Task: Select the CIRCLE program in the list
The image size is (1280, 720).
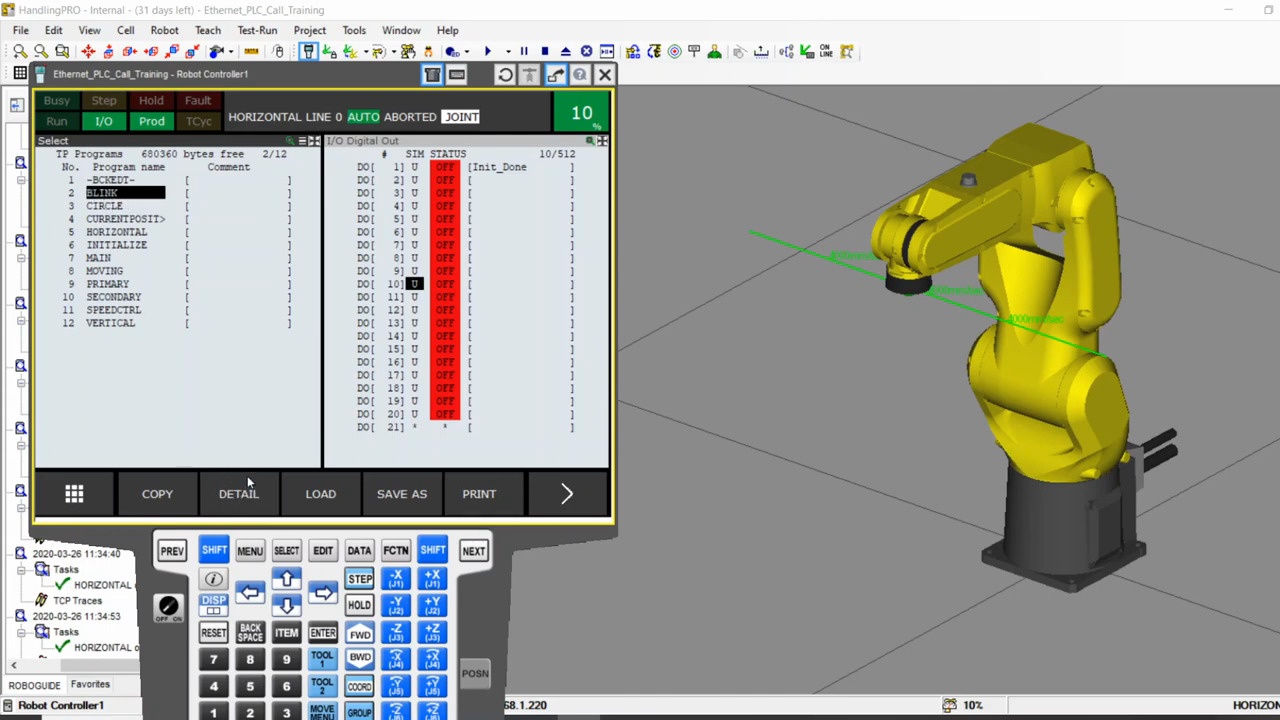Action: click(105, 205)
